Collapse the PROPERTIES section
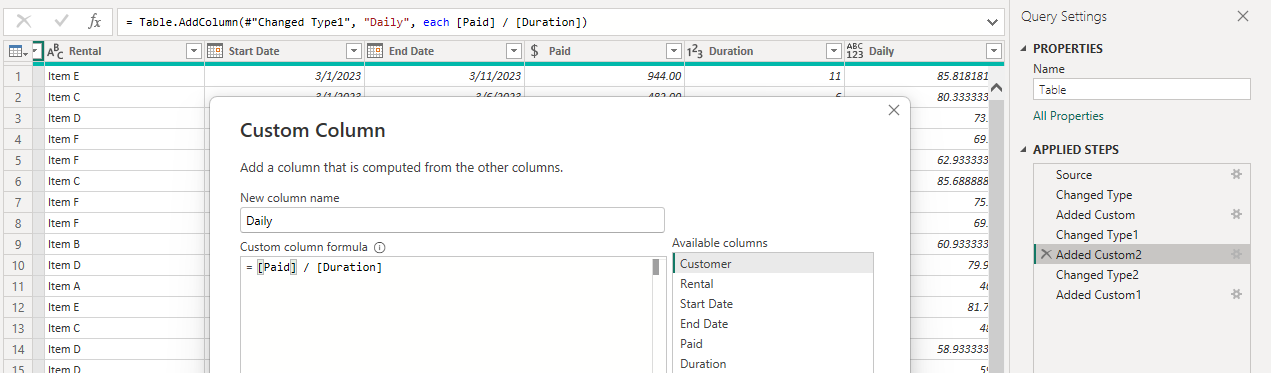Viewport: 1271px width, 373px height. pos(1024,48)
